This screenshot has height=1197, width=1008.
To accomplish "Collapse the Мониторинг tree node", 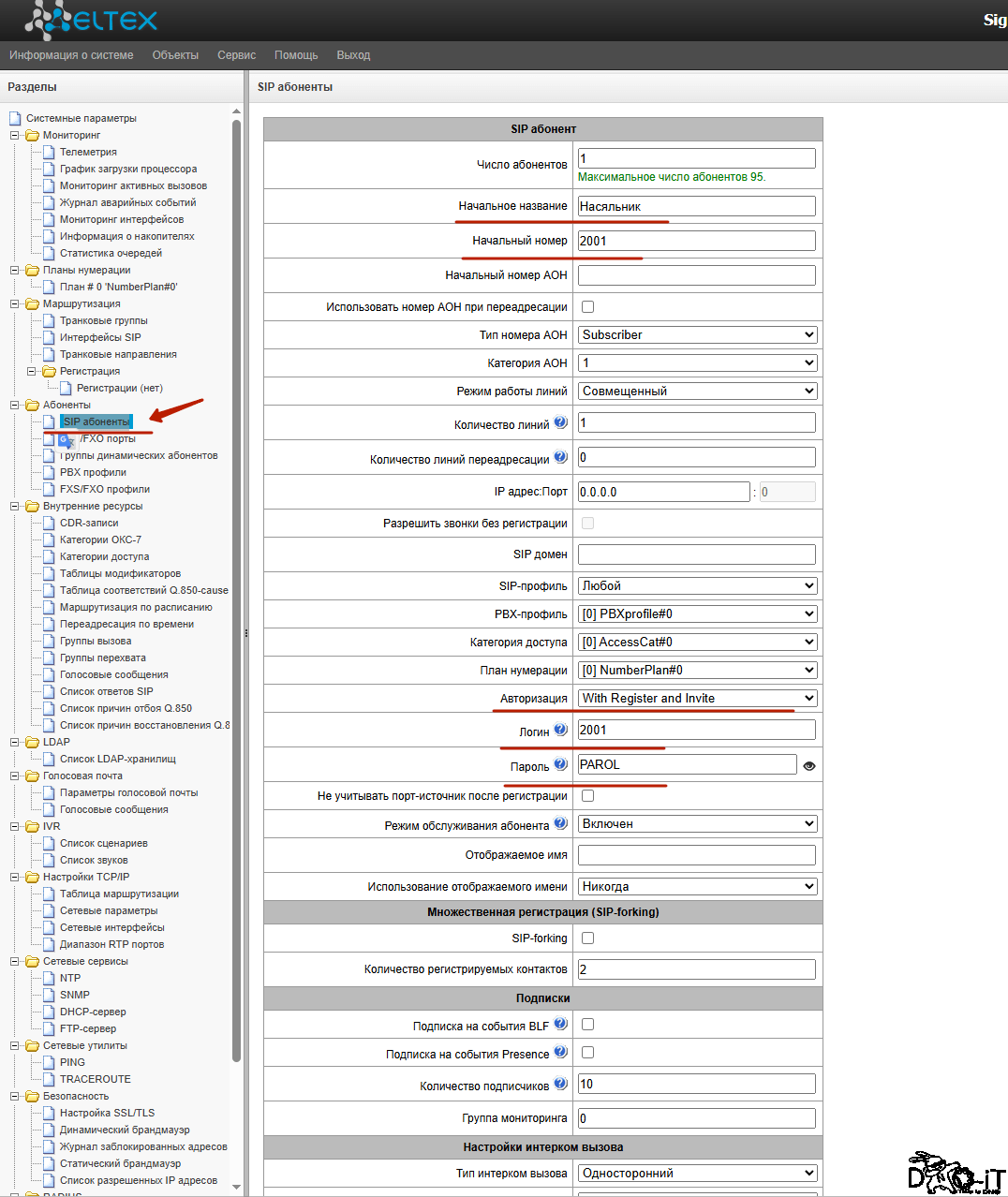I will pos(15,135).
